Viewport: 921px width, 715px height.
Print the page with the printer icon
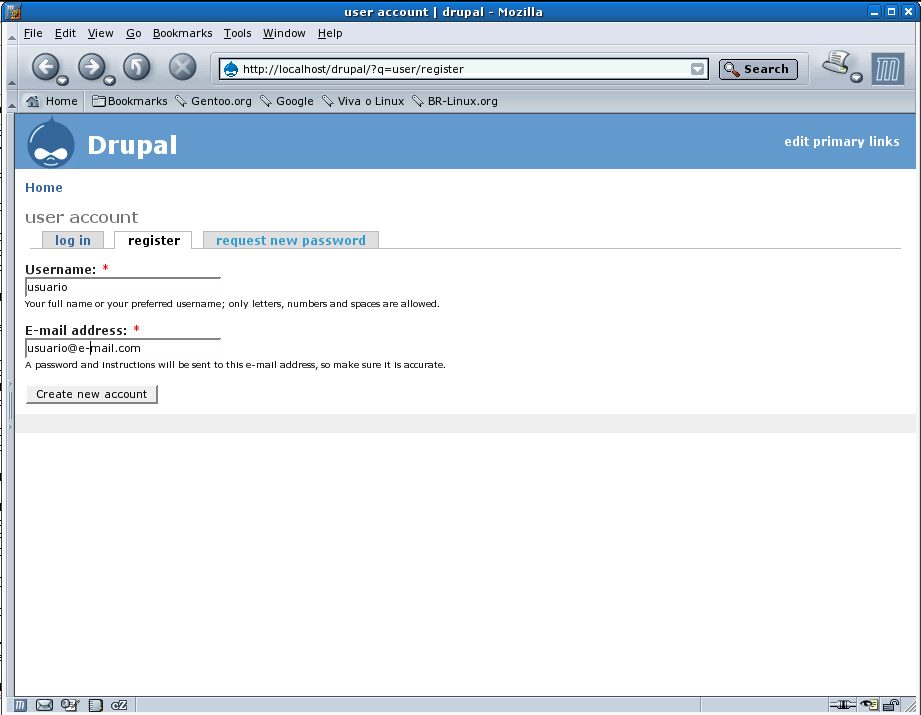click(x=836, y=63)
